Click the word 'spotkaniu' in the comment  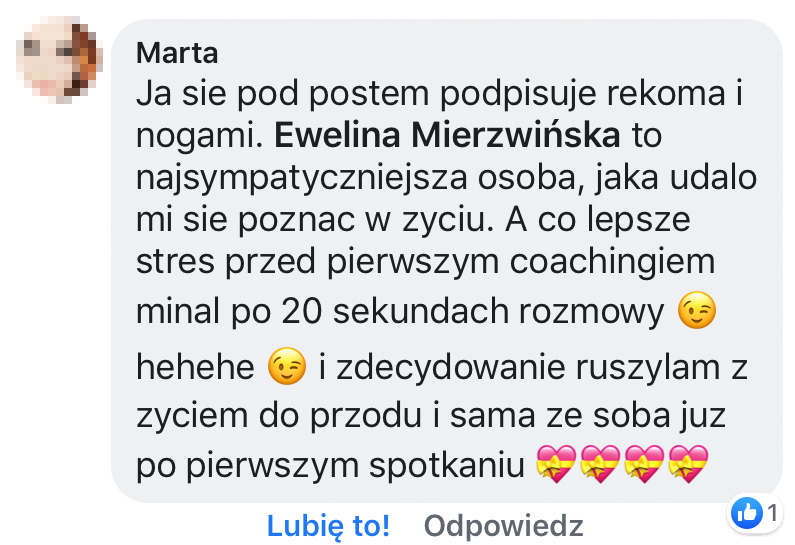(x=447, y=465)
